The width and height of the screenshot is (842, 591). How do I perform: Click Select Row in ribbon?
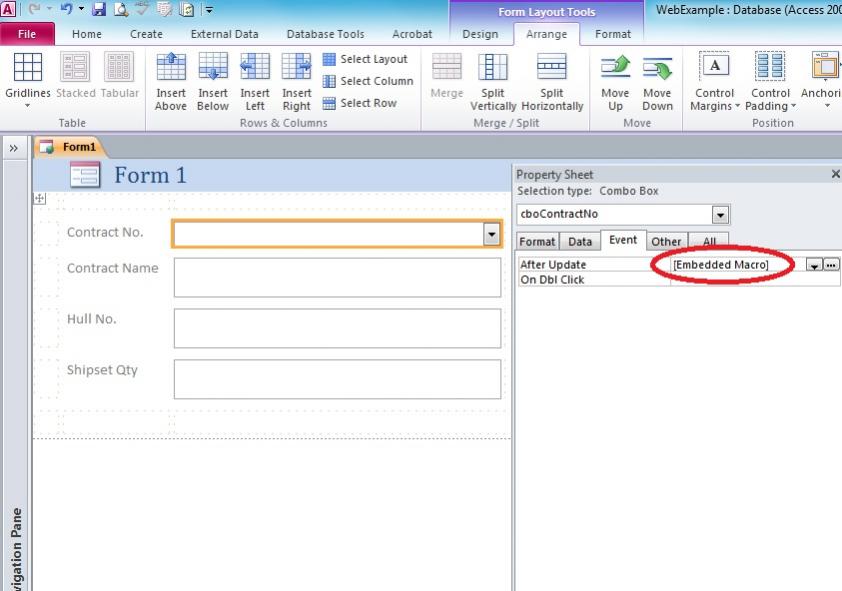click(x=360, y=103)
